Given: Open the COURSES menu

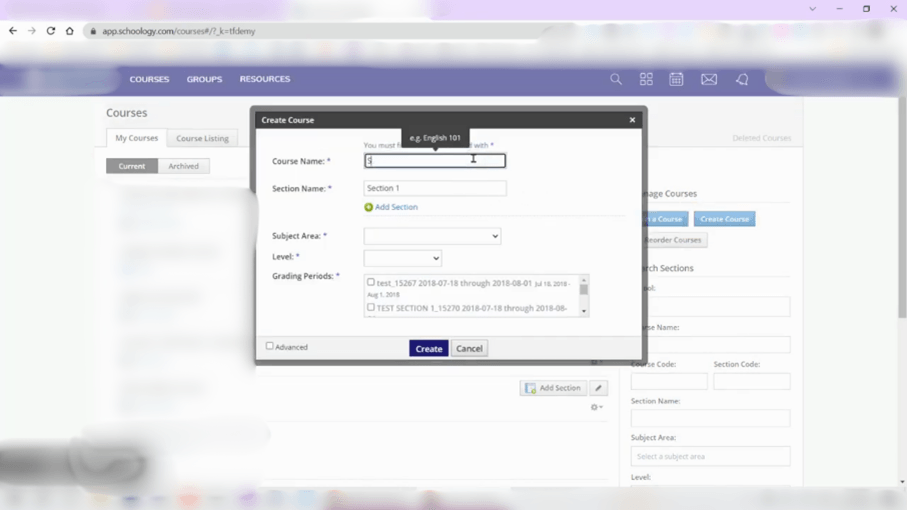Looking at the screenshot, I should [x=149, y=79].
